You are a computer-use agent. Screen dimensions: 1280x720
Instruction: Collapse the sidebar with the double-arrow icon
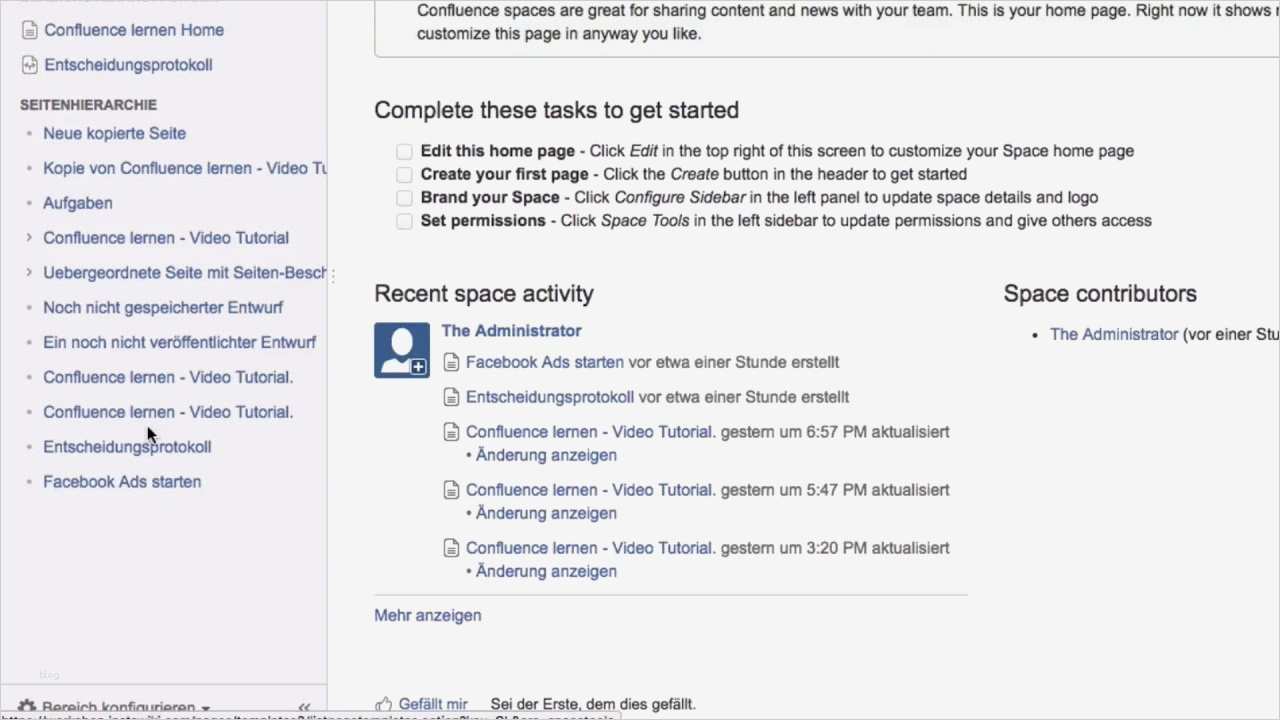(x=304, y=707)
